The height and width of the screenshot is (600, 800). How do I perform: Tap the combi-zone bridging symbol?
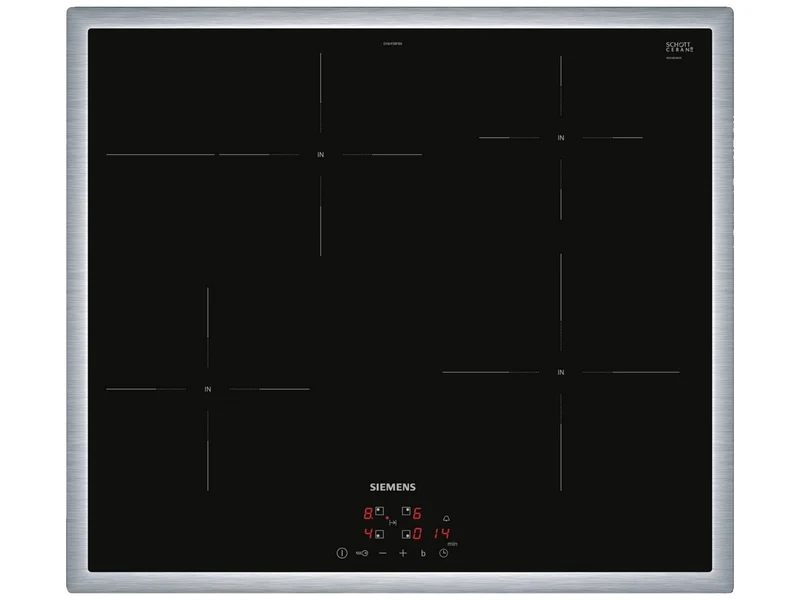(393, 522)
